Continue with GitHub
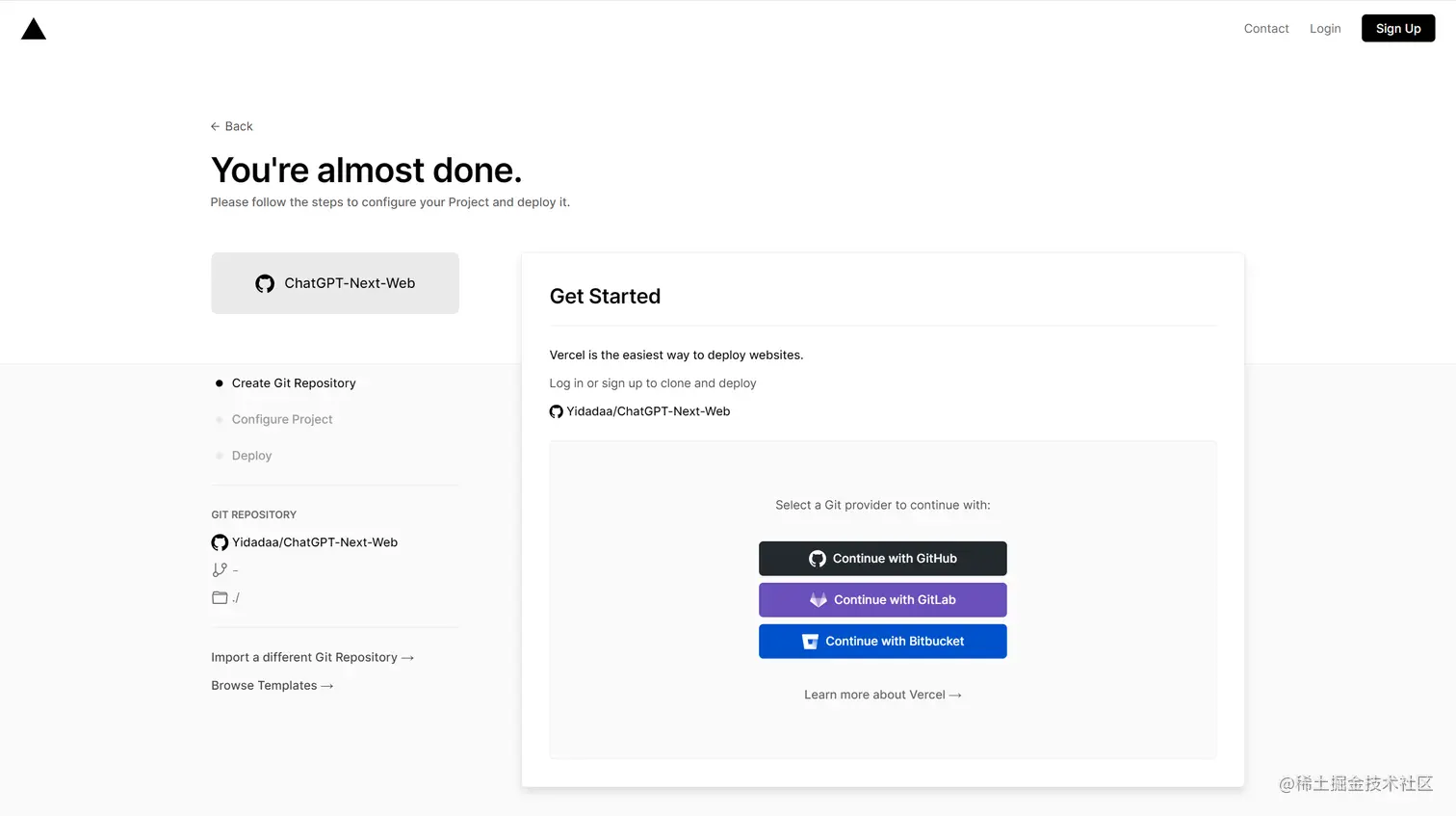 tap(882, 559)
